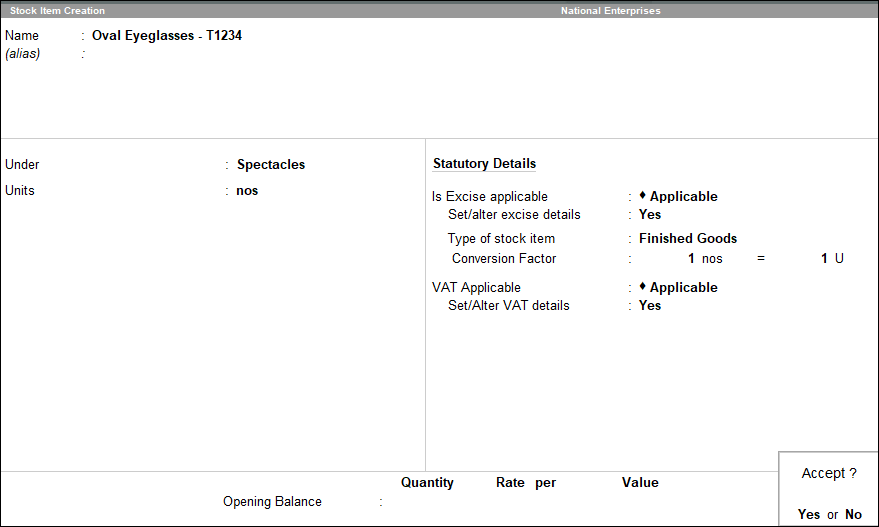Image resolution: width=879 pixels, height=527 pixels.
Task: Click the 'VAT Applicable' label
Action: [x=476, y=287]
